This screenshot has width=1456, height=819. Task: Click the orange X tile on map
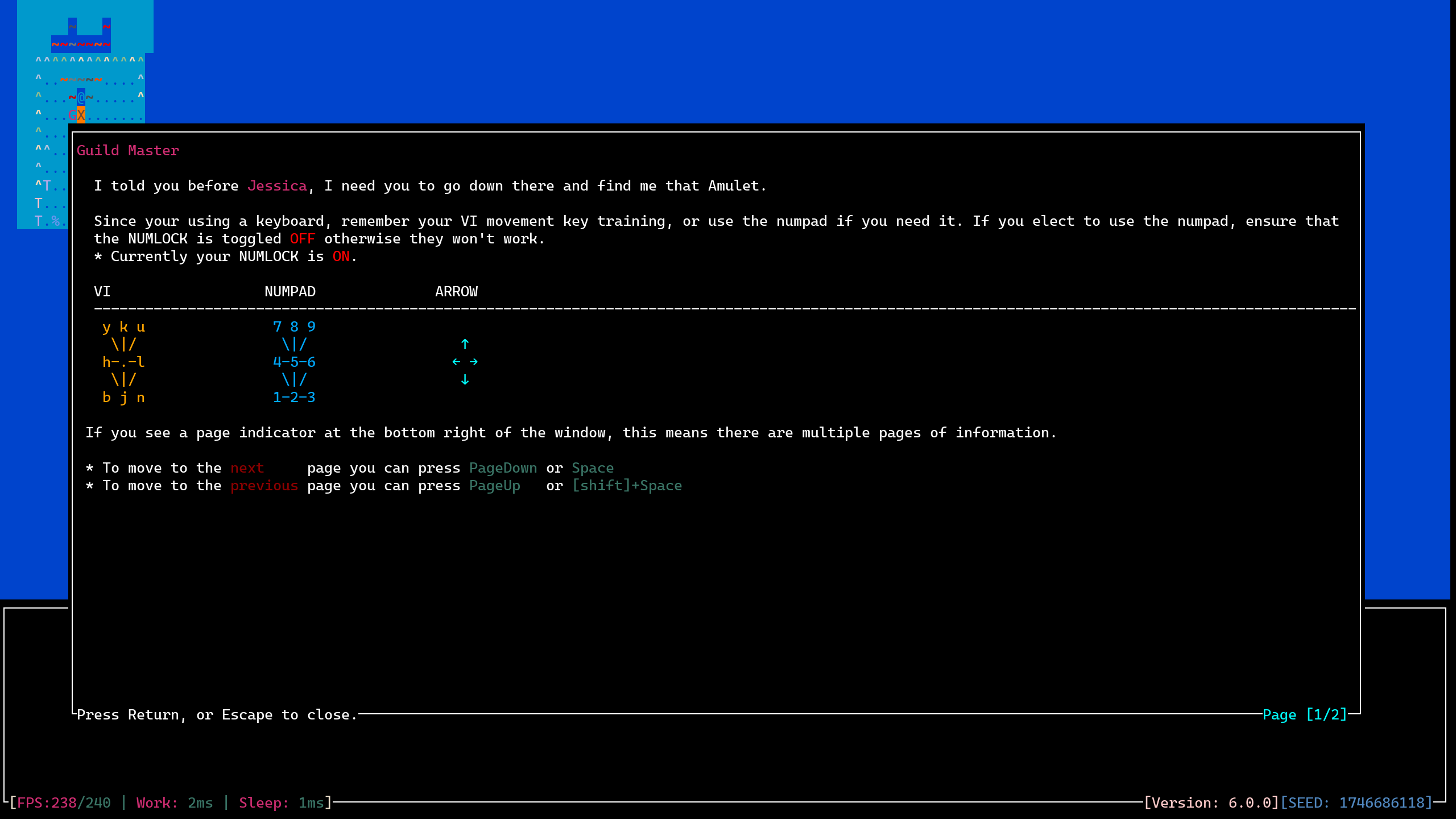81,115
